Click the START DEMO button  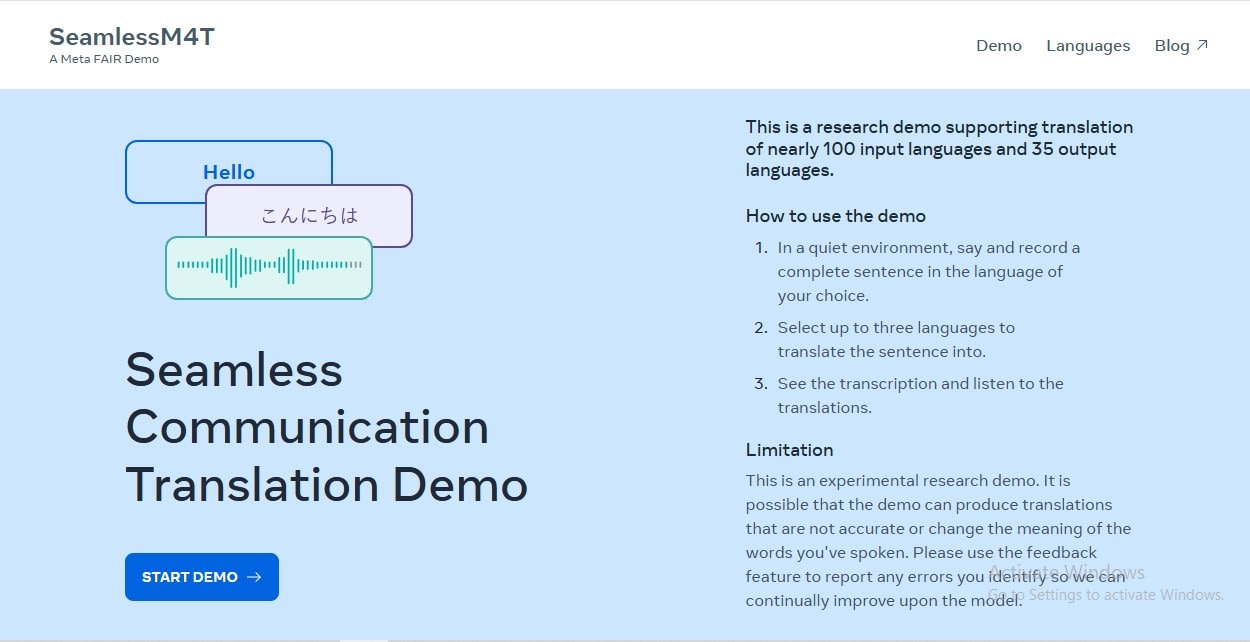click(x=202, y=577)
